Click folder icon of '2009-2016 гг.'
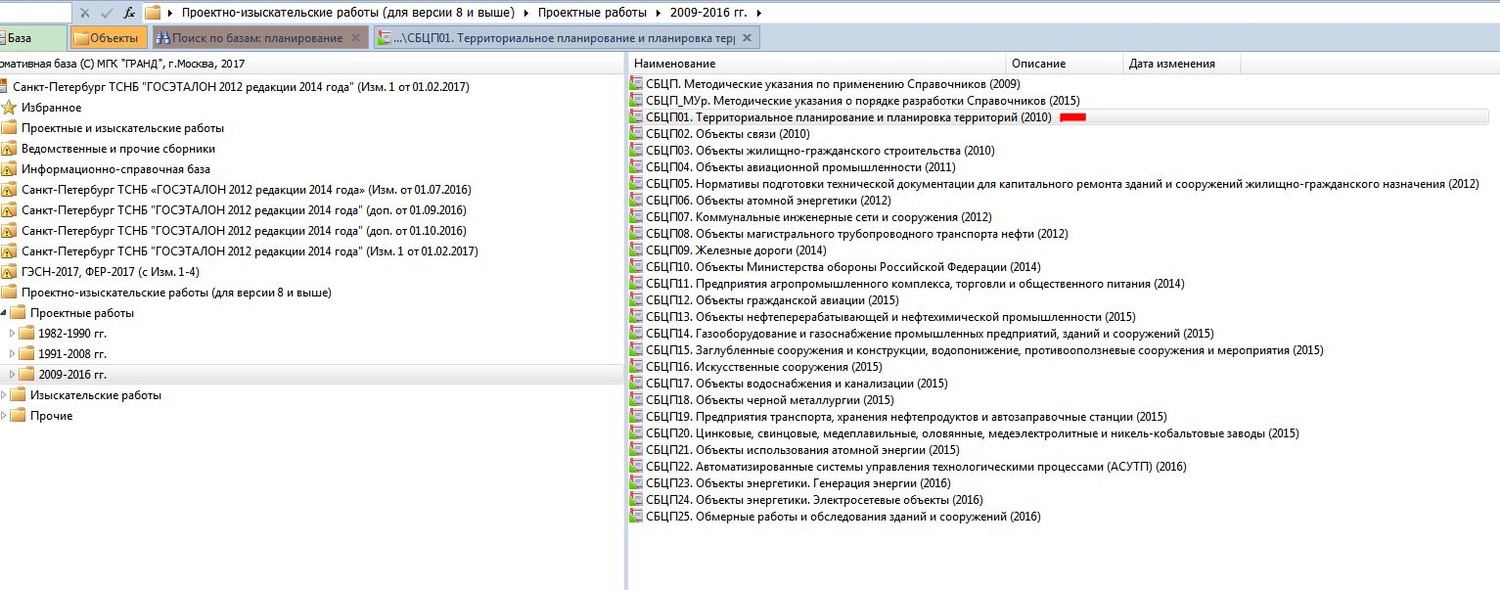 click(x=27, y=374)
